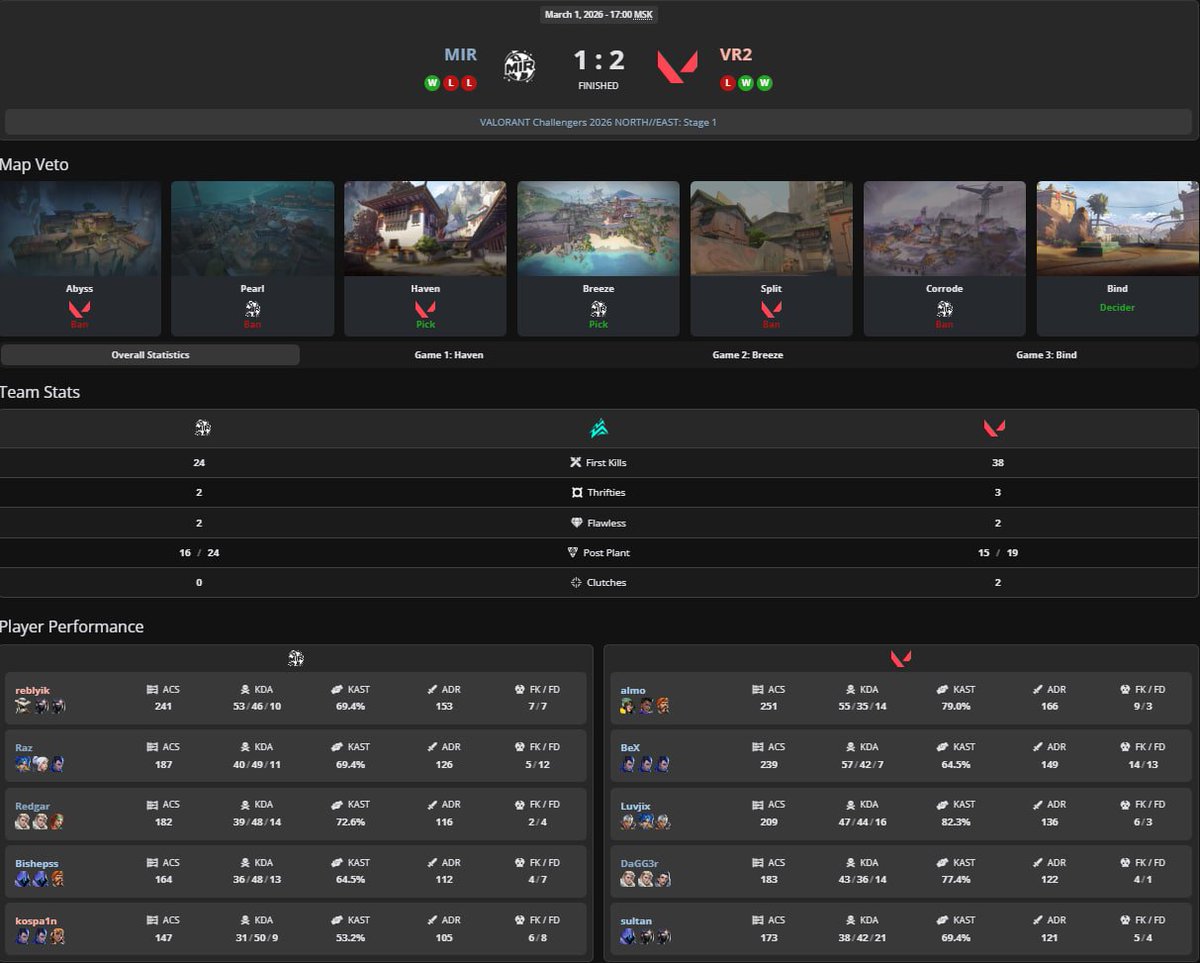
Task: Click the MIR logo under Corrode ban
Action: (x=944, y=308)
